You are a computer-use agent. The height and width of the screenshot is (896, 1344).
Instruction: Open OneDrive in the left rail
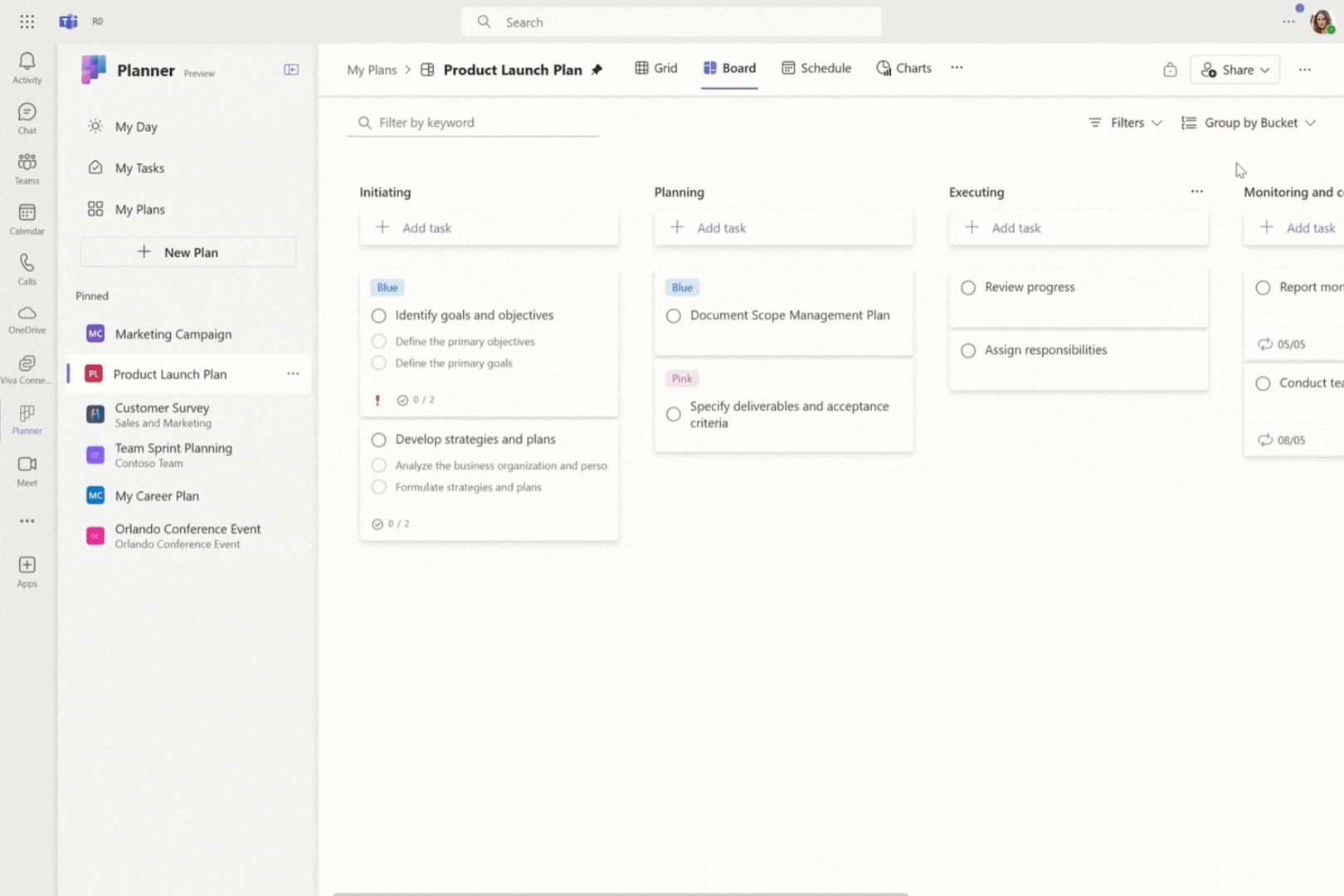tap(27, 319)
